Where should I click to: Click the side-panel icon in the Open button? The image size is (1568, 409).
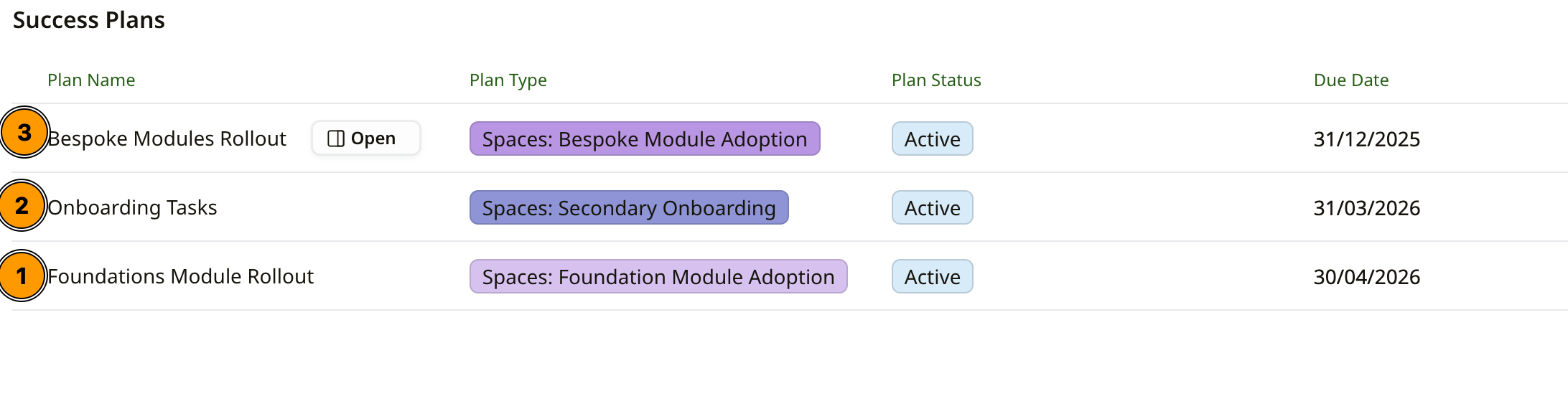pyautogui.click(x=335, y=138)
